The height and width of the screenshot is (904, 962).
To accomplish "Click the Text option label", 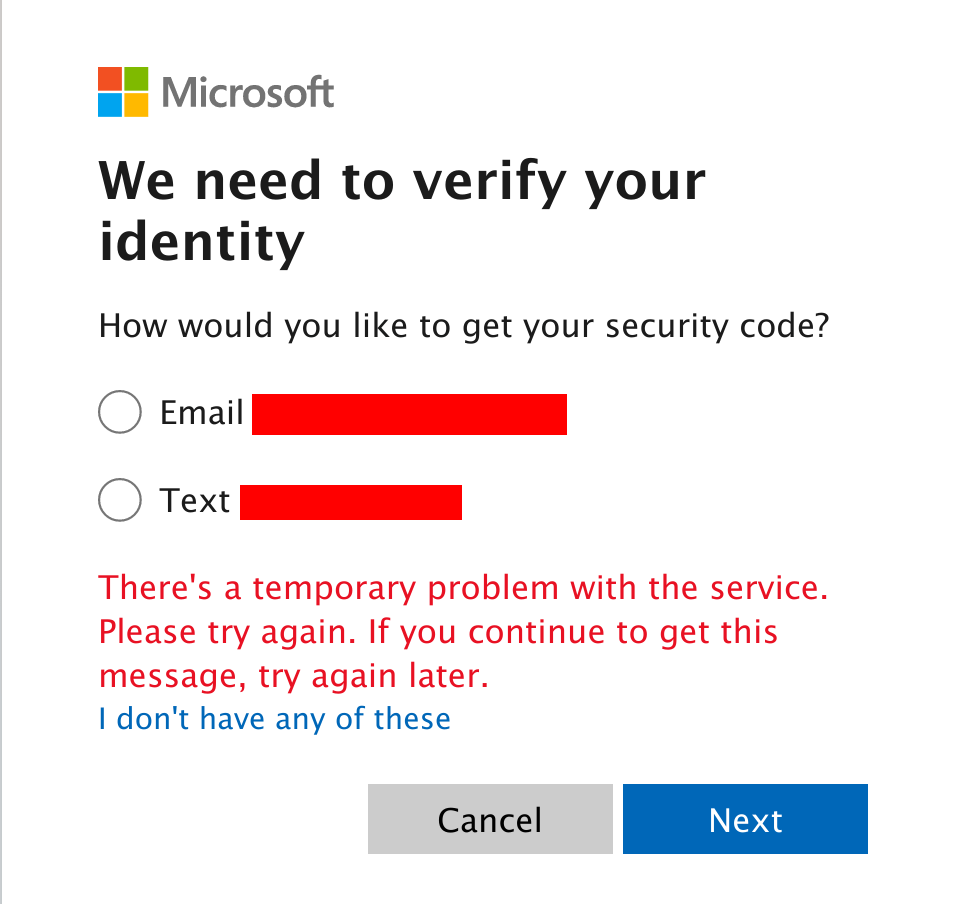I will [194, 501].
